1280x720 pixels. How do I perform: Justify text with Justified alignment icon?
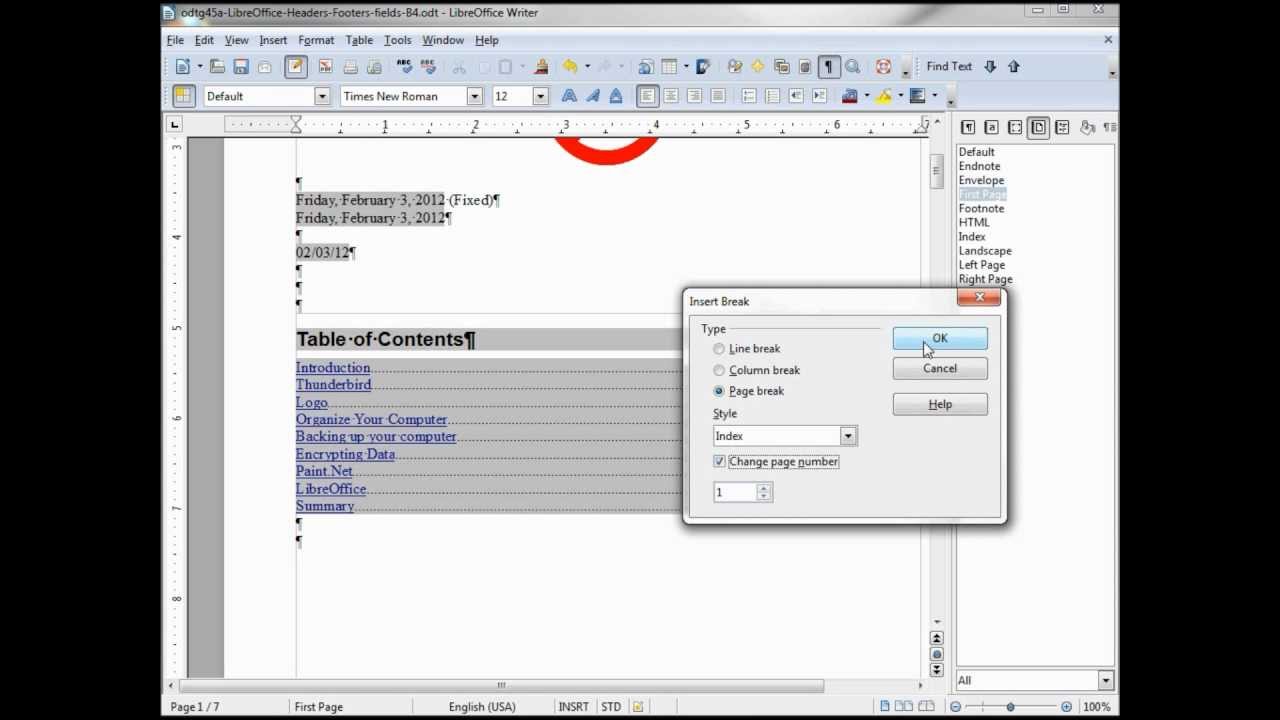point(718,96)
